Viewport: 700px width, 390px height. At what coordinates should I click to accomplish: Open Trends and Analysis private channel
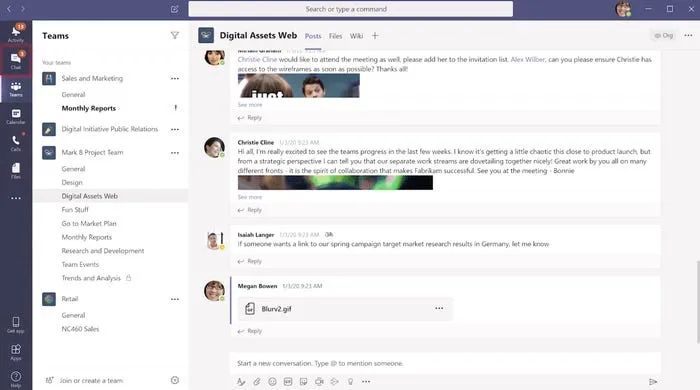click(x=91, y=278)
